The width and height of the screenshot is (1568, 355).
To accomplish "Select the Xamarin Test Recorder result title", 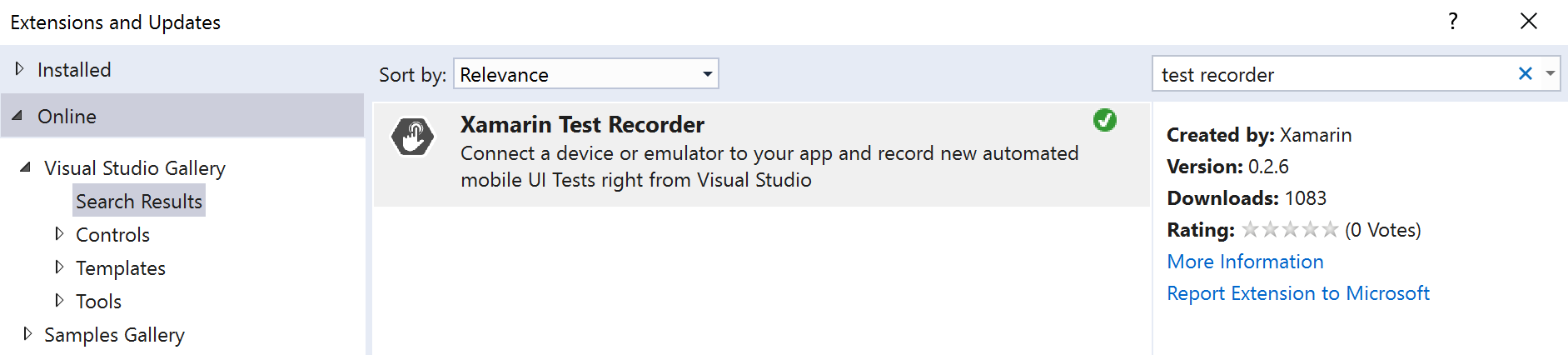I will [x=582, y=125].
